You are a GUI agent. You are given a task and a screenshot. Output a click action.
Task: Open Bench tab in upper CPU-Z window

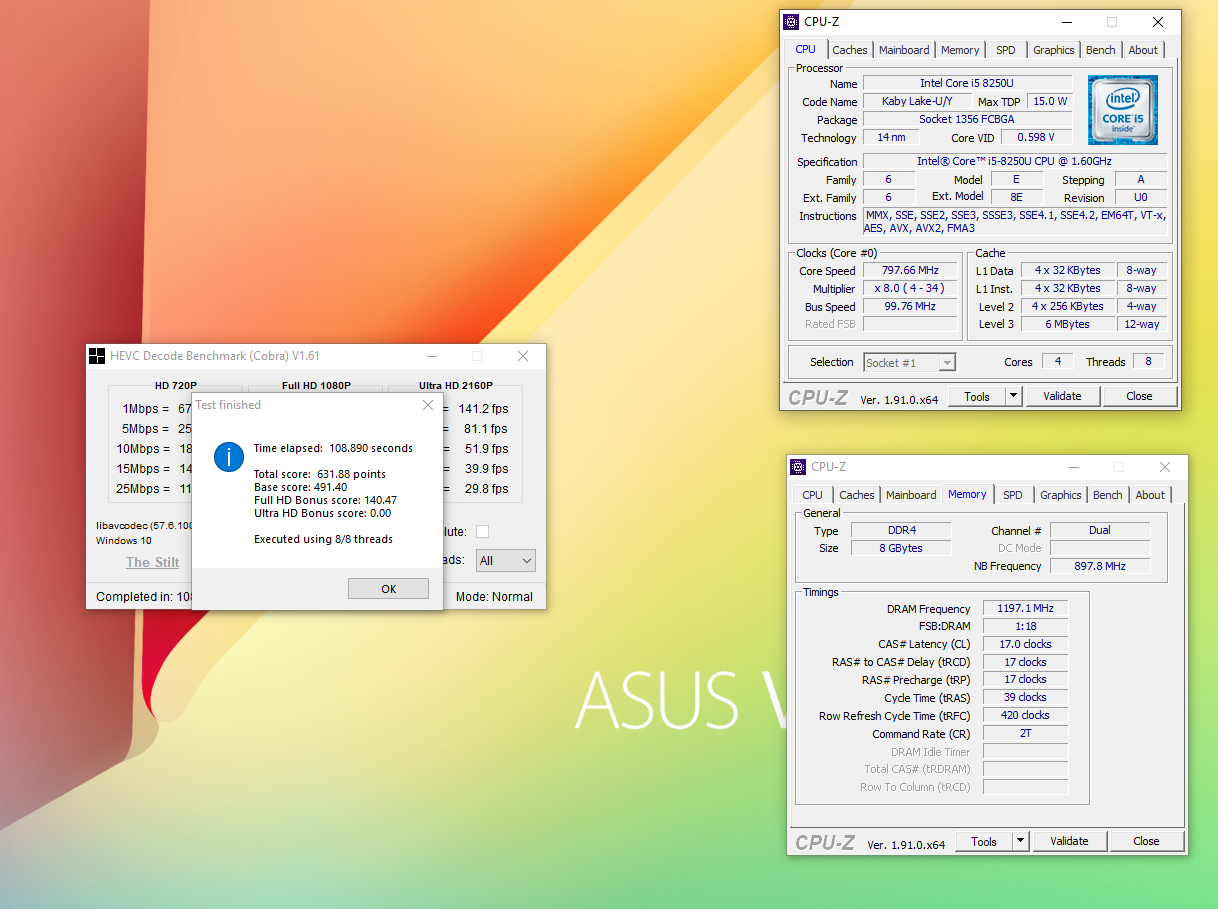[1101, 50]
